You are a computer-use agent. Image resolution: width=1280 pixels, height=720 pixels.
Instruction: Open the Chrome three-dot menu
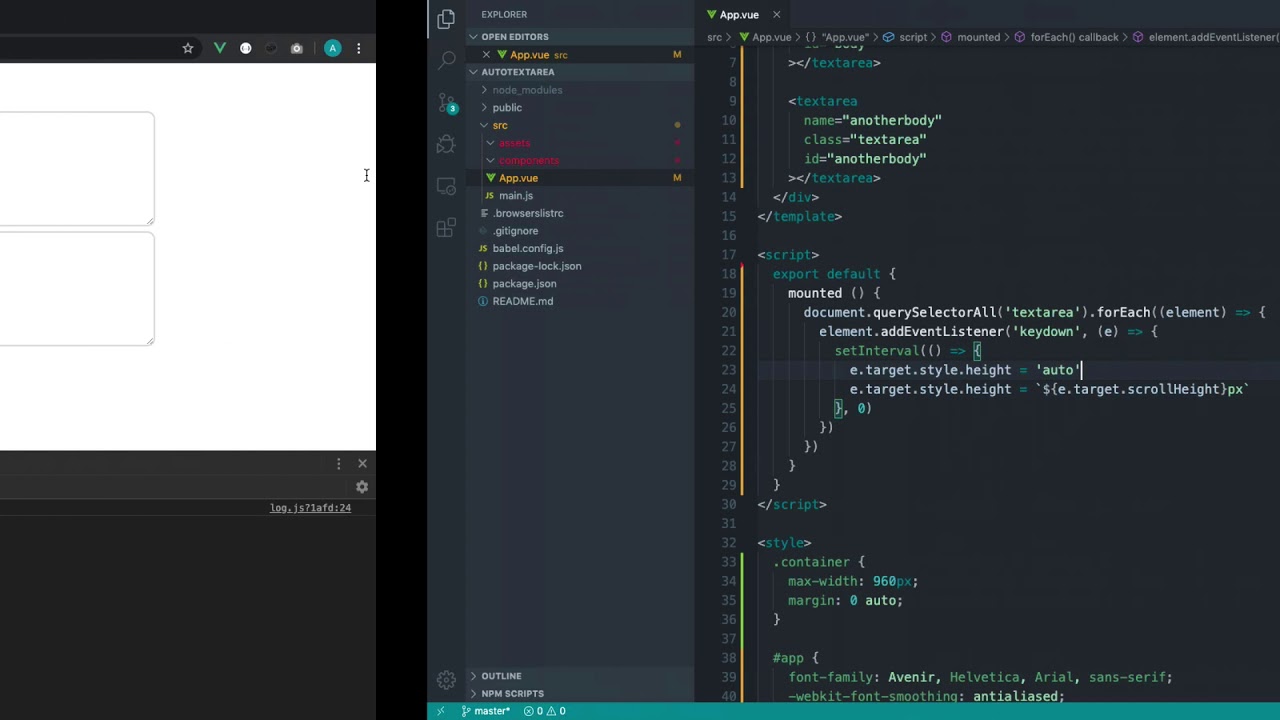pyautogui.click(x=359, y=48)
